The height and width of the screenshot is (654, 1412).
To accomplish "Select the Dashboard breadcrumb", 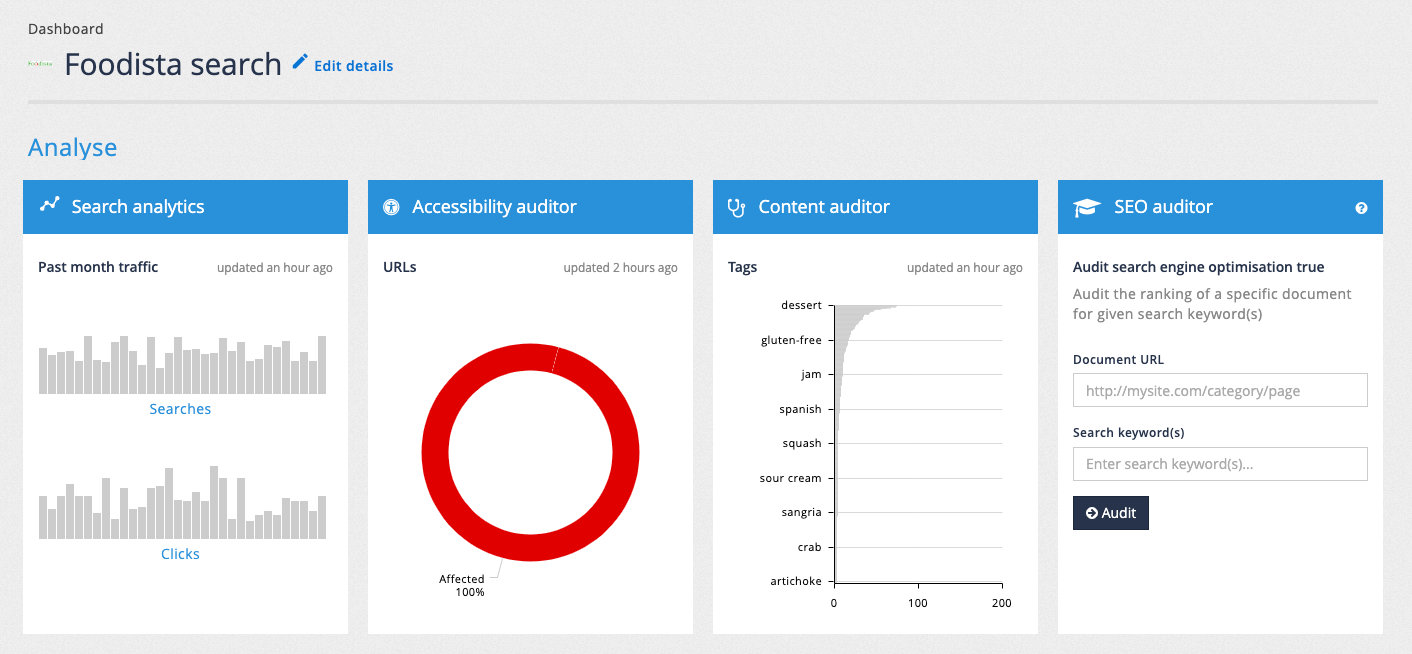I will (x=66, y=28).
